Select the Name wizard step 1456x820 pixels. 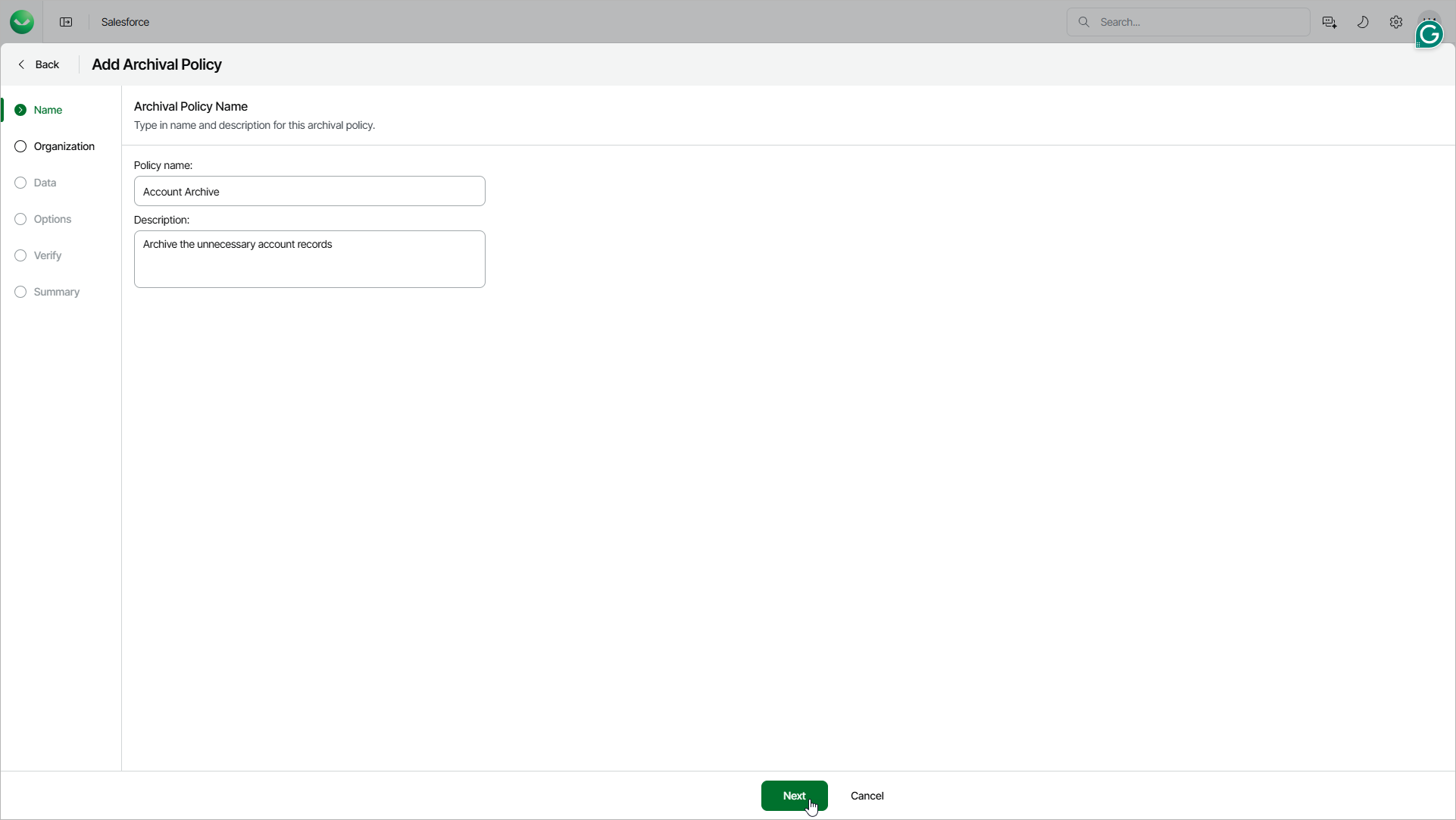48,110
